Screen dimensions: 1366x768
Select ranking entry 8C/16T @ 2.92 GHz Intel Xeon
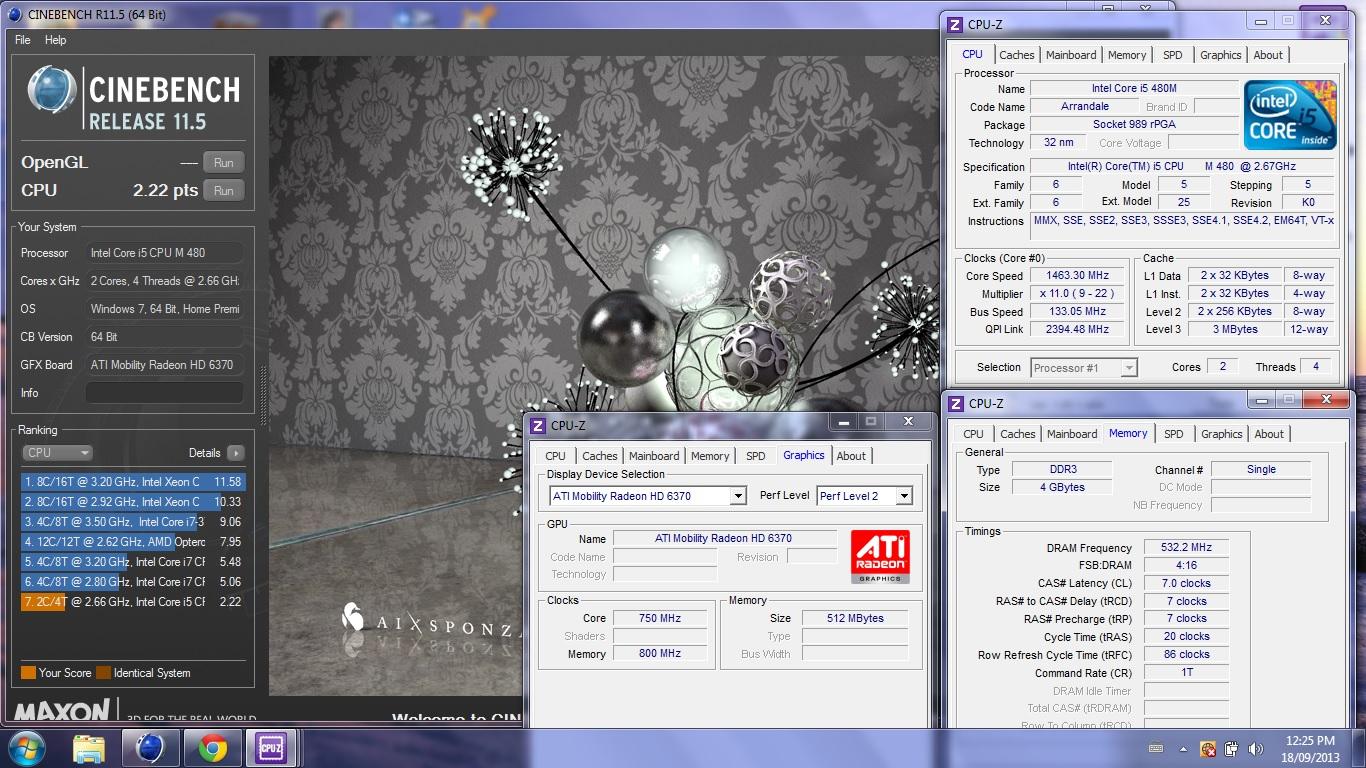click(x=132, y=502)
